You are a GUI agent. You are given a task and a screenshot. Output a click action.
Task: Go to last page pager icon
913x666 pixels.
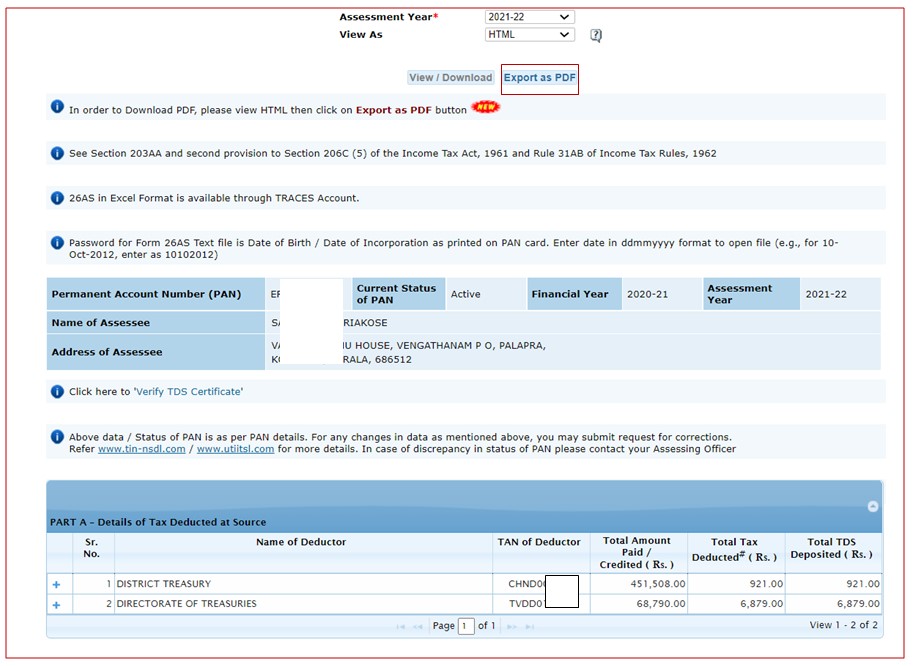pos(529,627)
